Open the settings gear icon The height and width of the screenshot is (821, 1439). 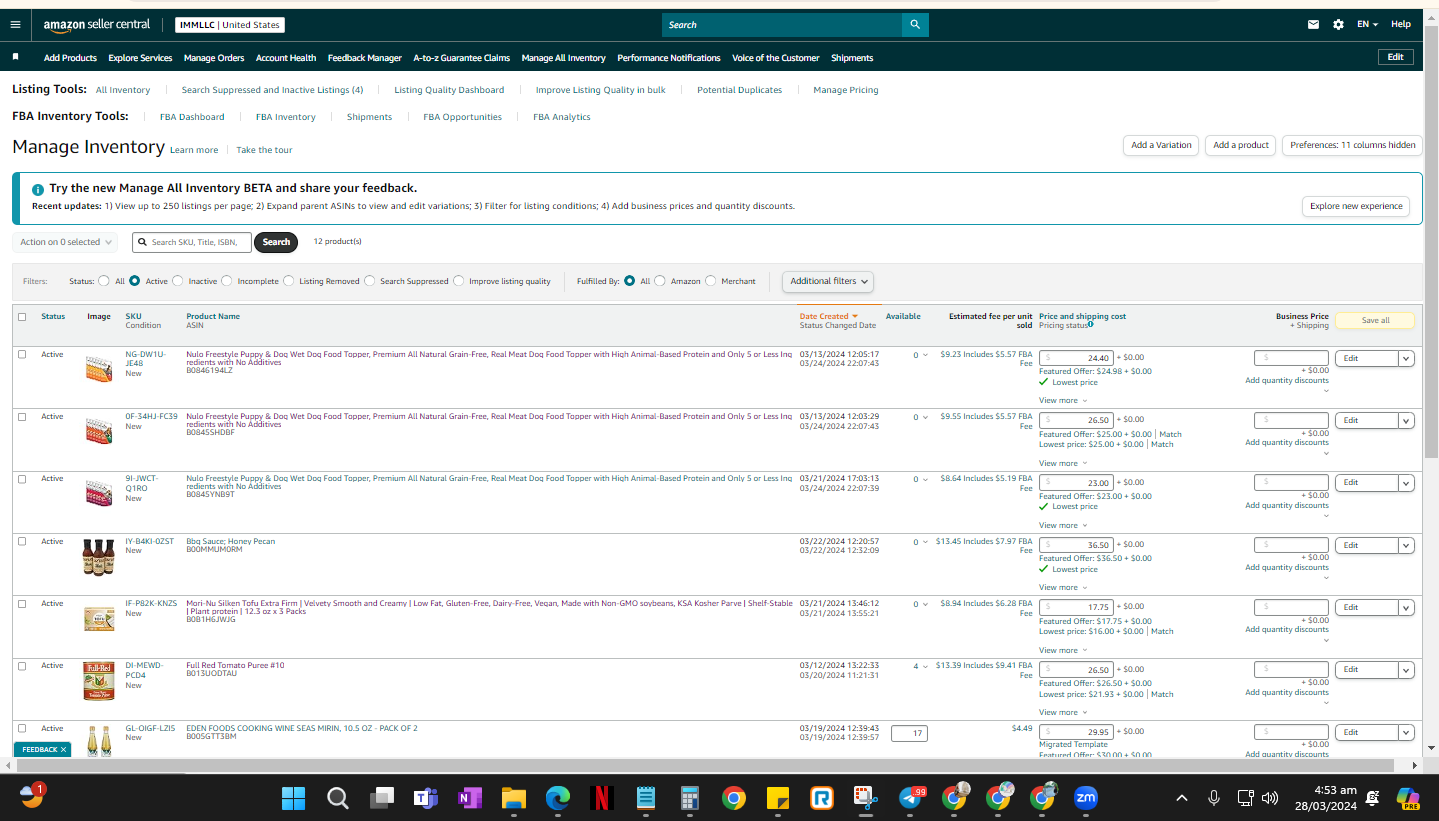coord(1338,24)
